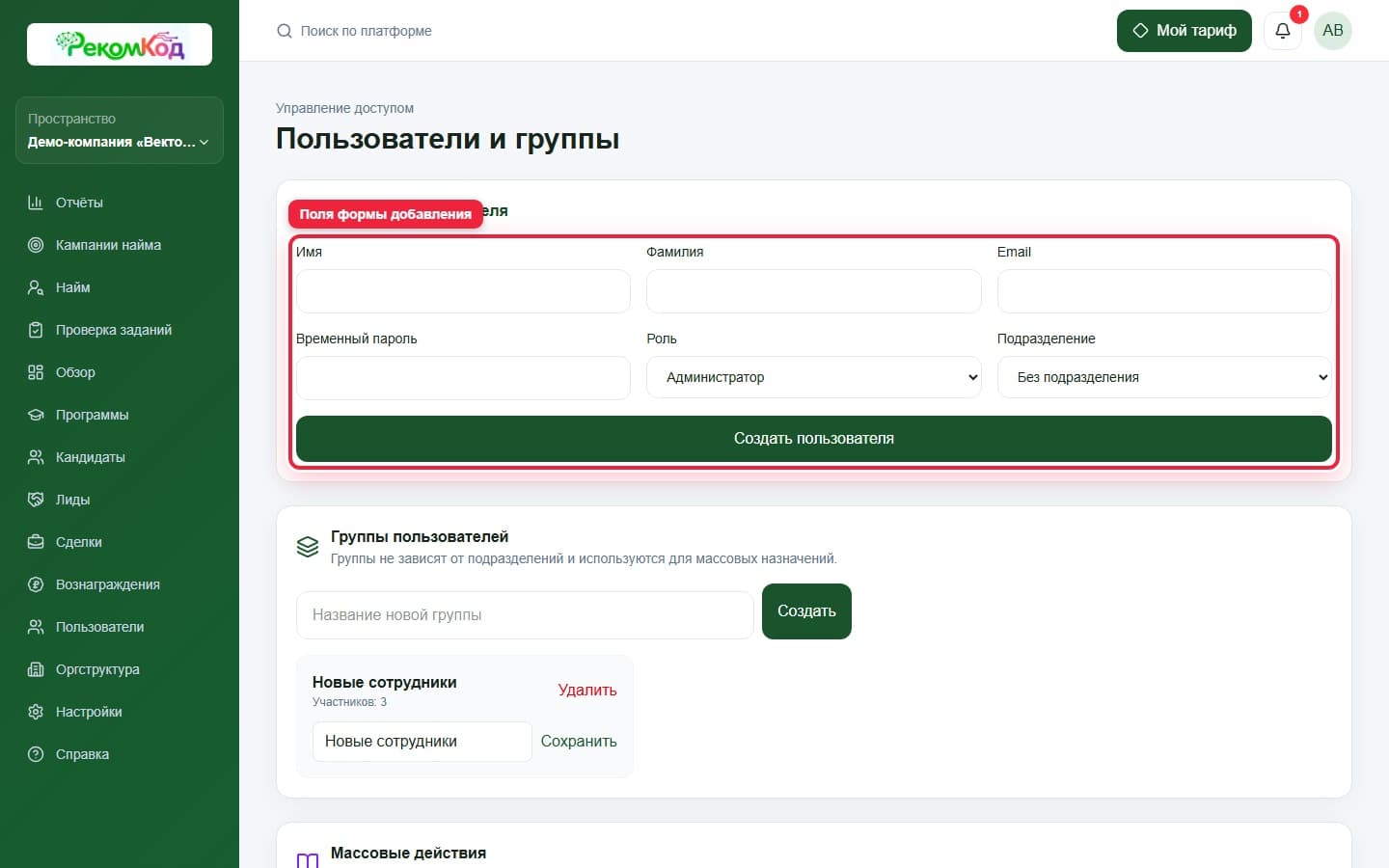Click the Проверка заданий clipboard icon
Viewport: 1389px width, 868px height.
click(36, 330)
